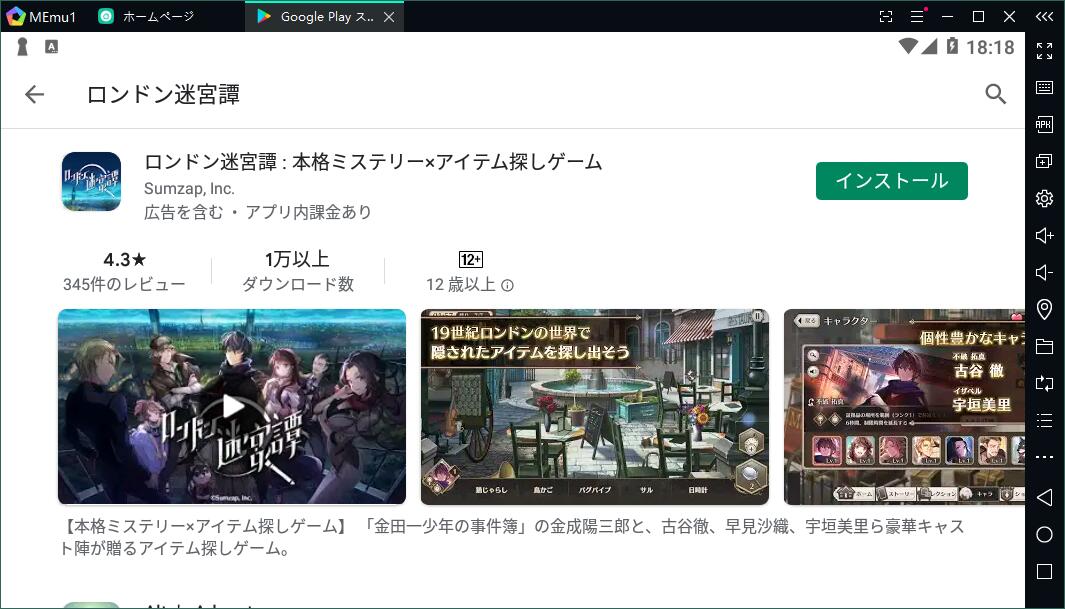Switch to the Google Play tab
This screenshot has height=609, width=1065.
pyautogui.click(x=320, y=16)
